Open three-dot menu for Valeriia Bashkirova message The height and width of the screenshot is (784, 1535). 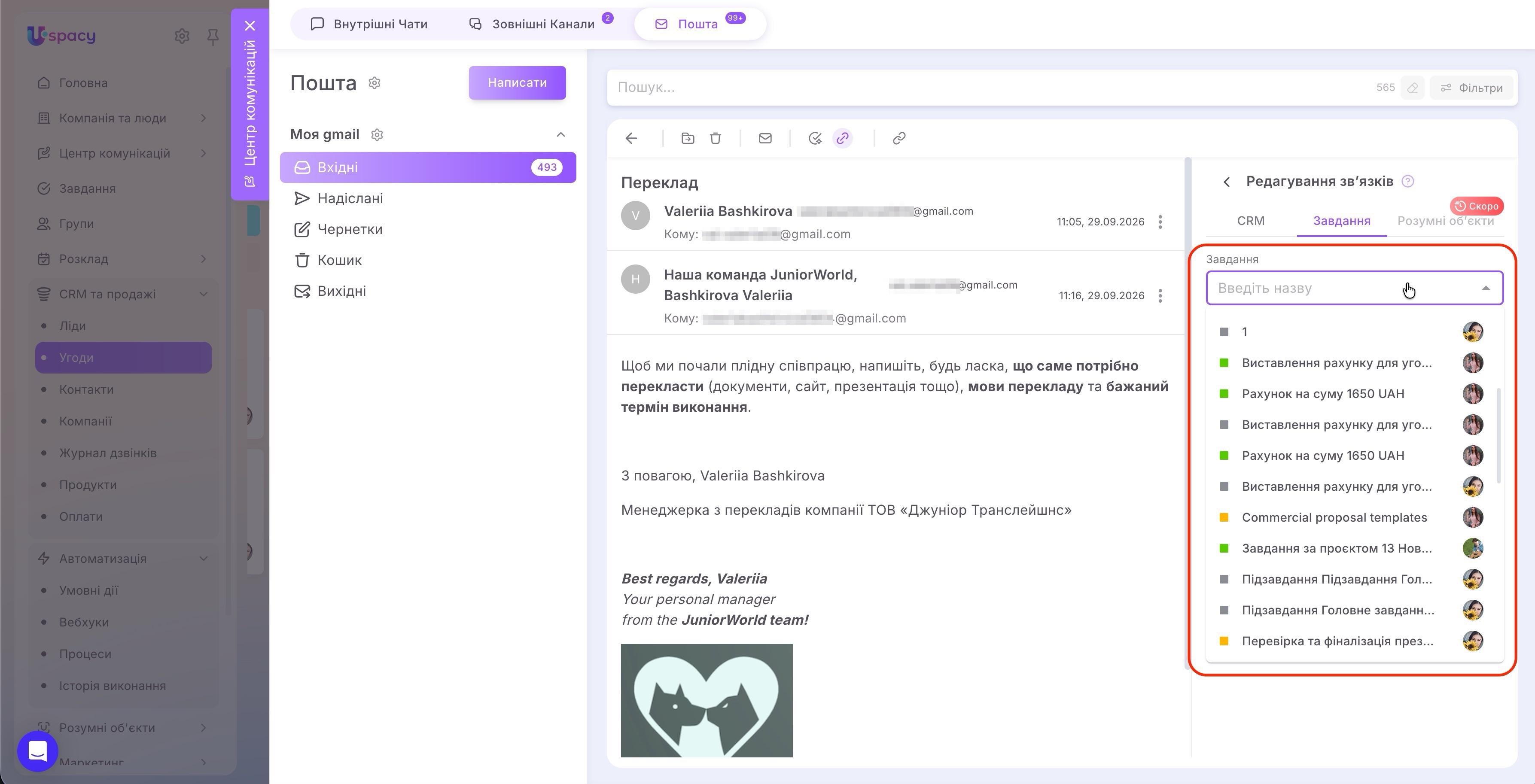(x=1160, y=222)
